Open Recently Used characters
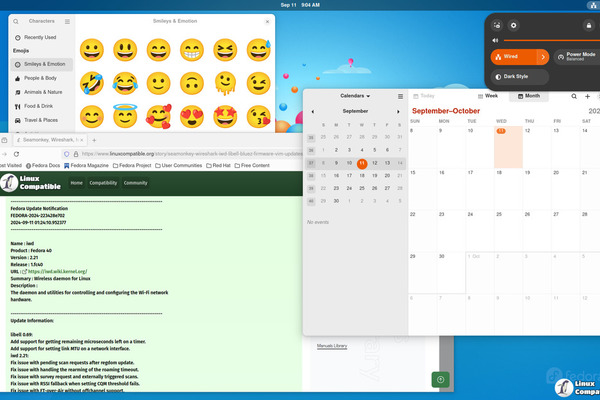This screenshot has width=600, height=400. click(x=41, y=36)
